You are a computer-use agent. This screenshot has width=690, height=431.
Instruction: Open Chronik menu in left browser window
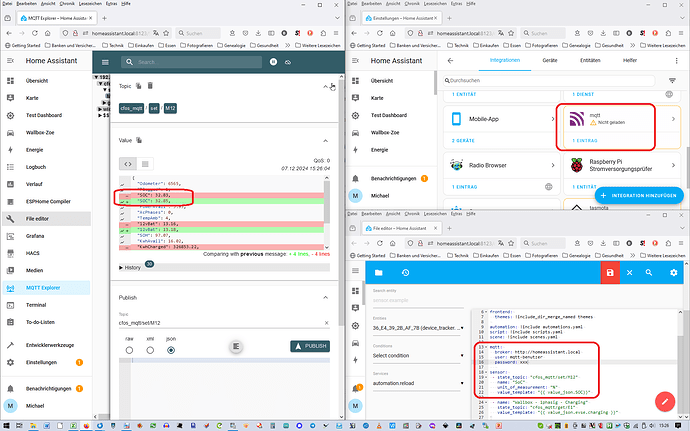tap(67, 4)
